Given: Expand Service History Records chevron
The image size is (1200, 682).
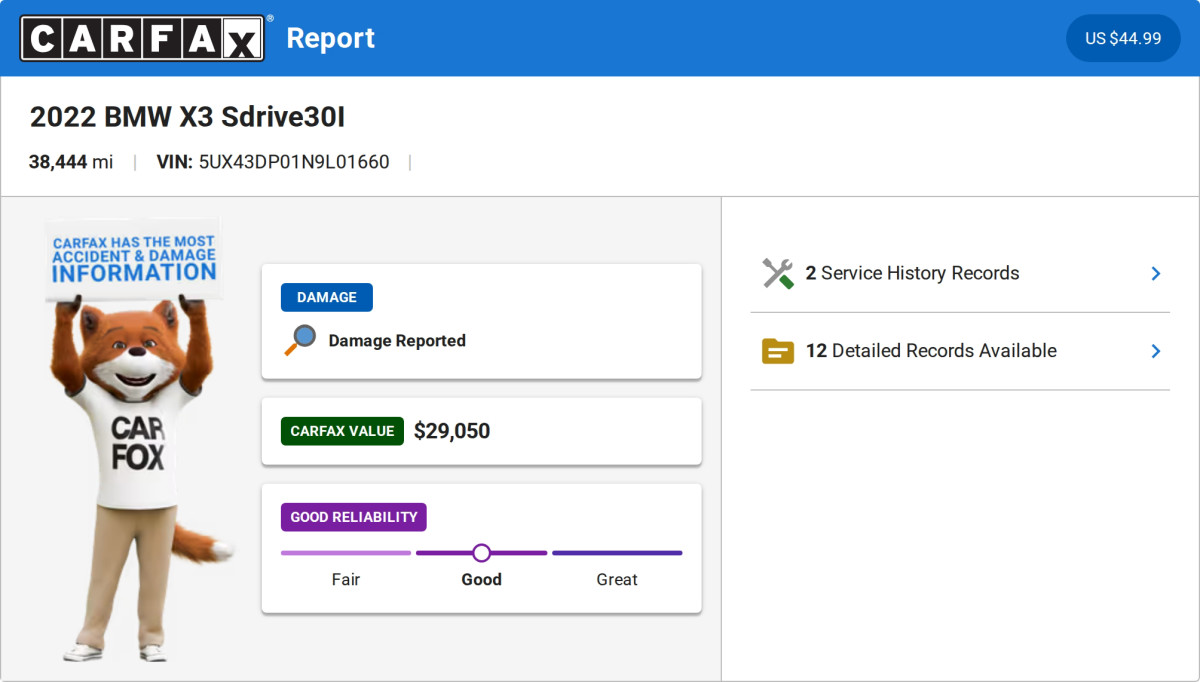Looking at the screenshot, I should click(x=1156, y=273).
